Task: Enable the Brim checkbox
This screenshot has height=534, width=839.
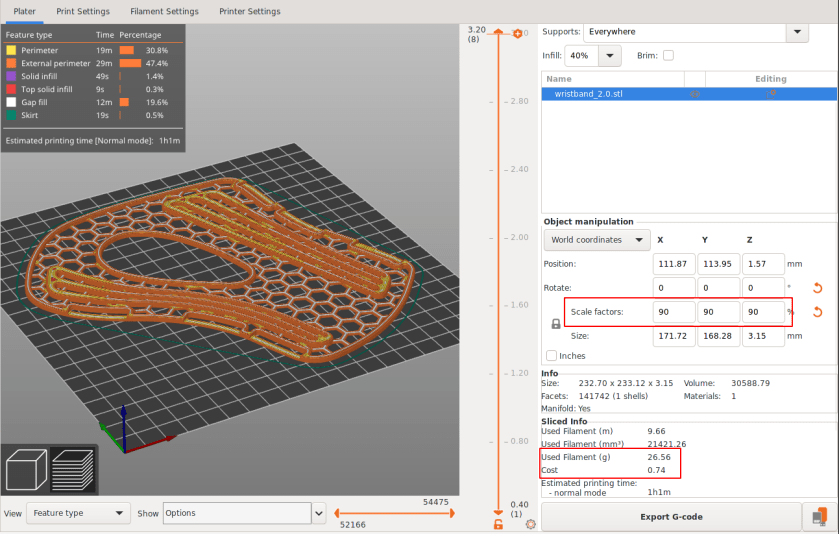Action: [x=668, y=56]
